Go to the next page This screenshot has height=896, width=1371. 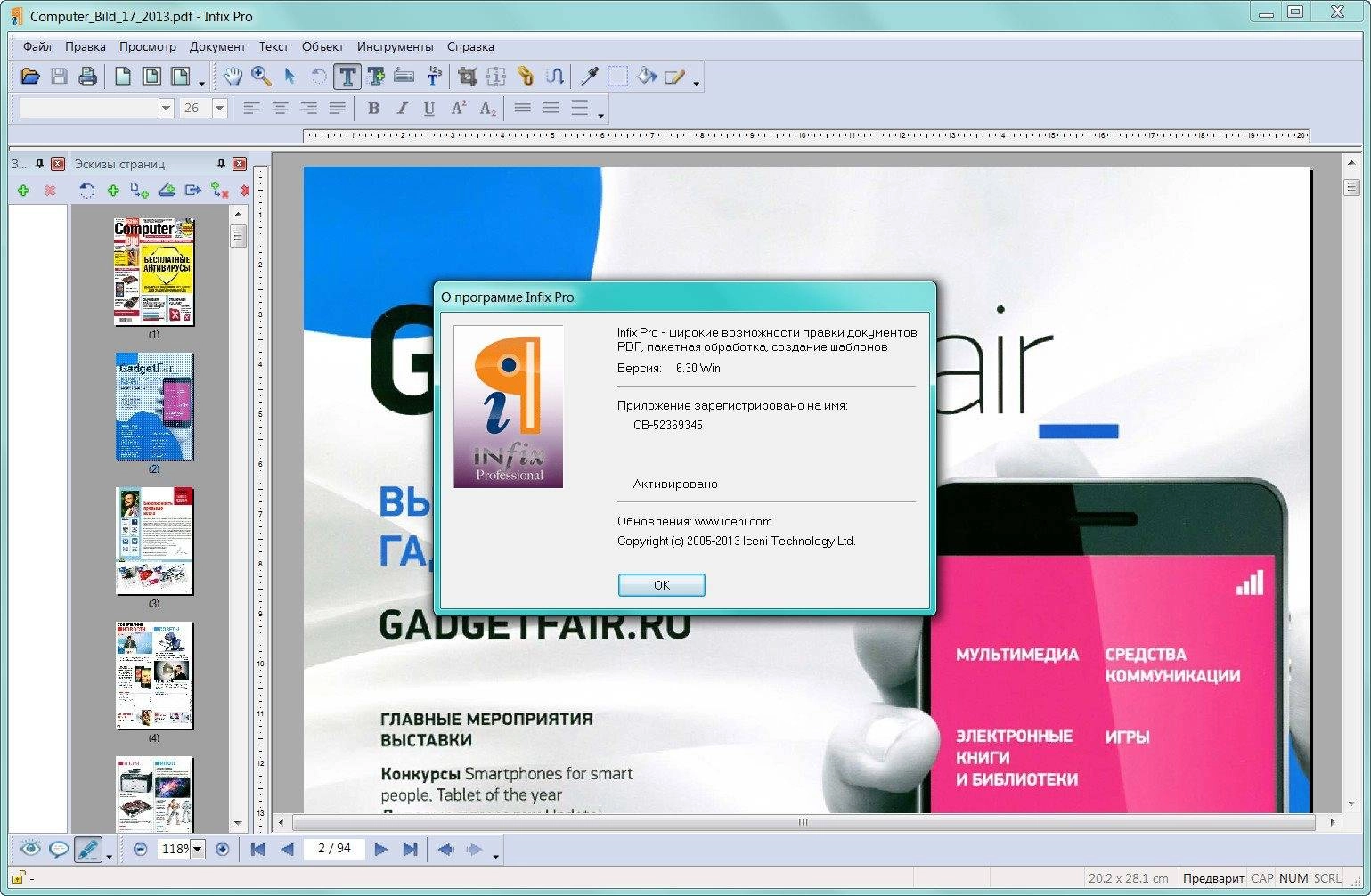[x=380, y=850]
